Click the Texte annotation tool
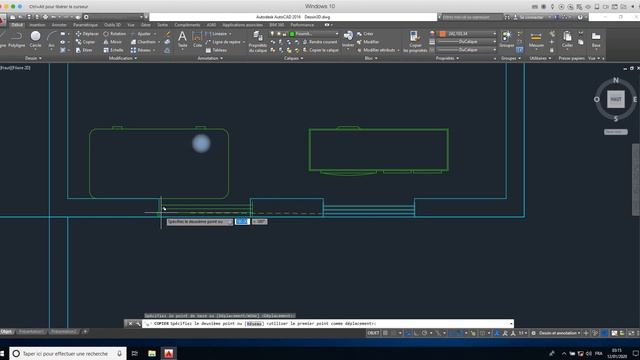The image size is (640, 360). point(182,40)
